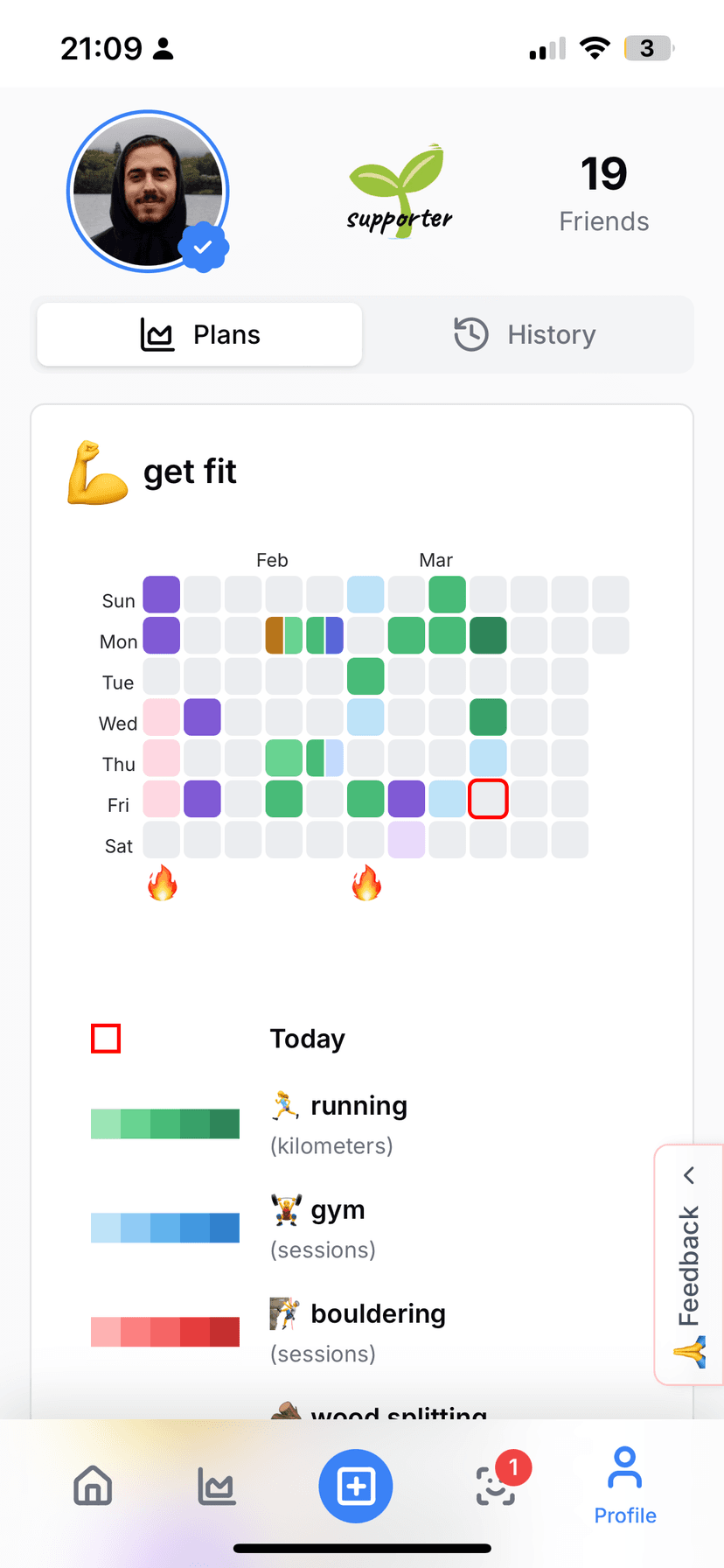Switch to the History tab
The width and height of the screenshot is (724, 1568).
(x=525, y=334)
